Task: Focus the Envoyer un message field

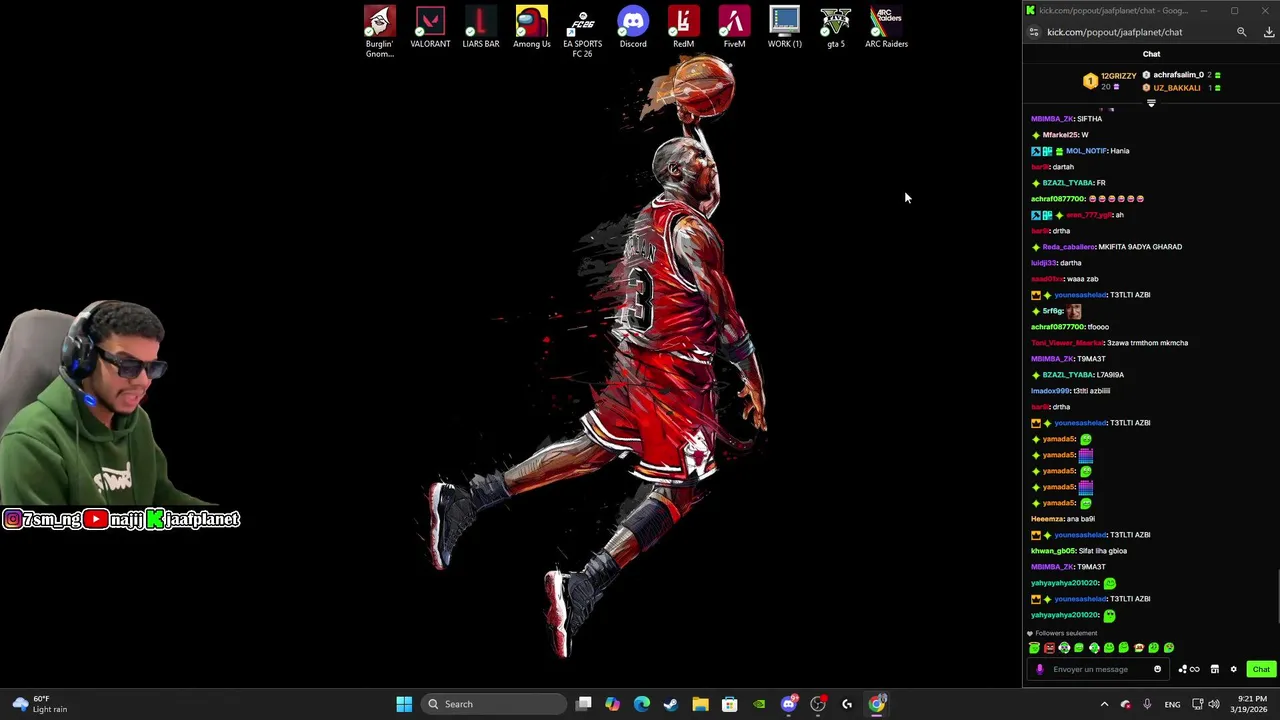Action: pyautogui.click(x=1098, y=670)
